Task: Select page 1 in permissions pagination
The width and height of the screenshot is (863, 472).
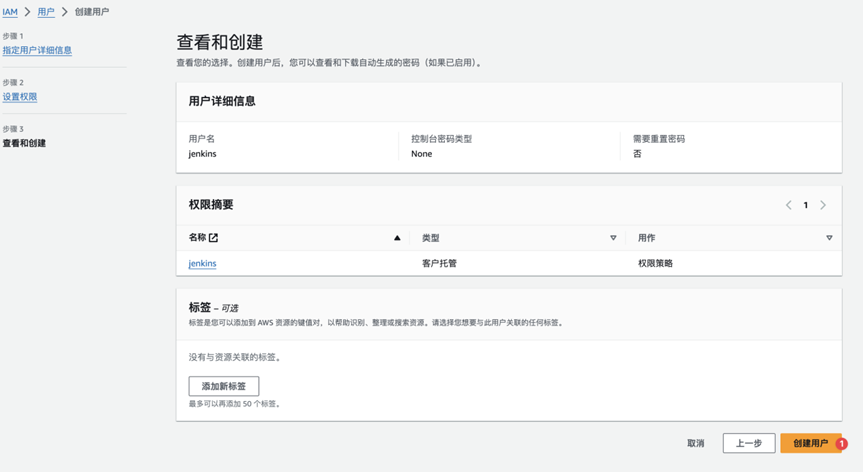Action: [x=806, y=205]
